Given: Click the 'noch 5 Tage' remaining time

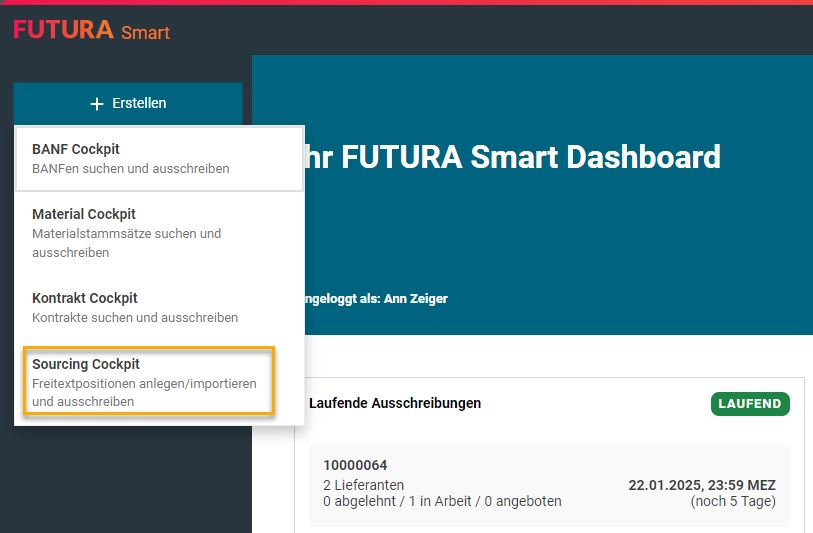Looking at the screenshot, I should (733, 501).
